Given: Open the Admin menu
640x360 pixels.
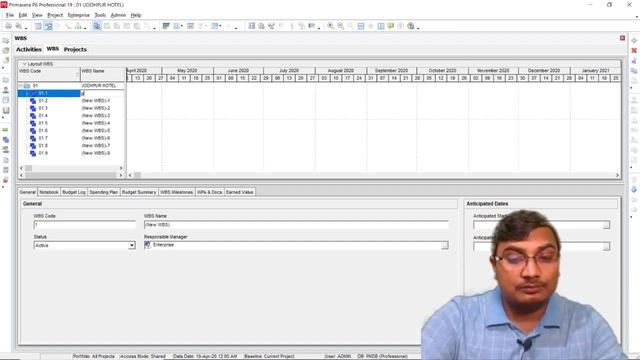Looking at the screenshot, I should [118, 15].
